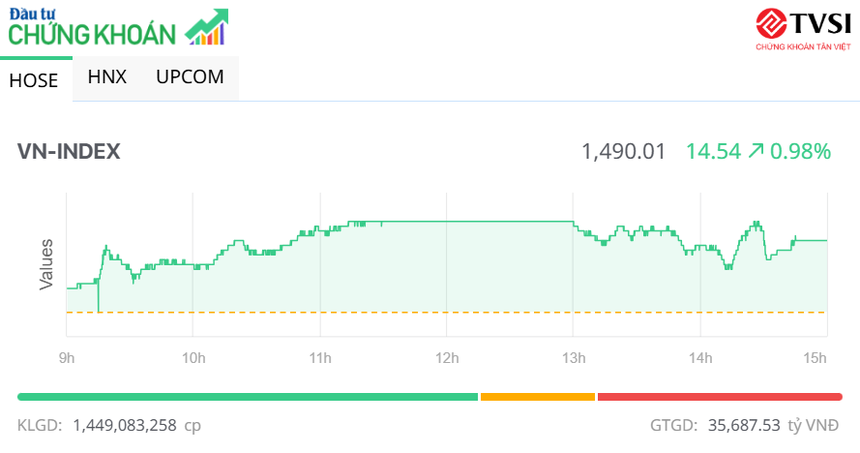Click the index value 1,490.01

click(623, 151)
